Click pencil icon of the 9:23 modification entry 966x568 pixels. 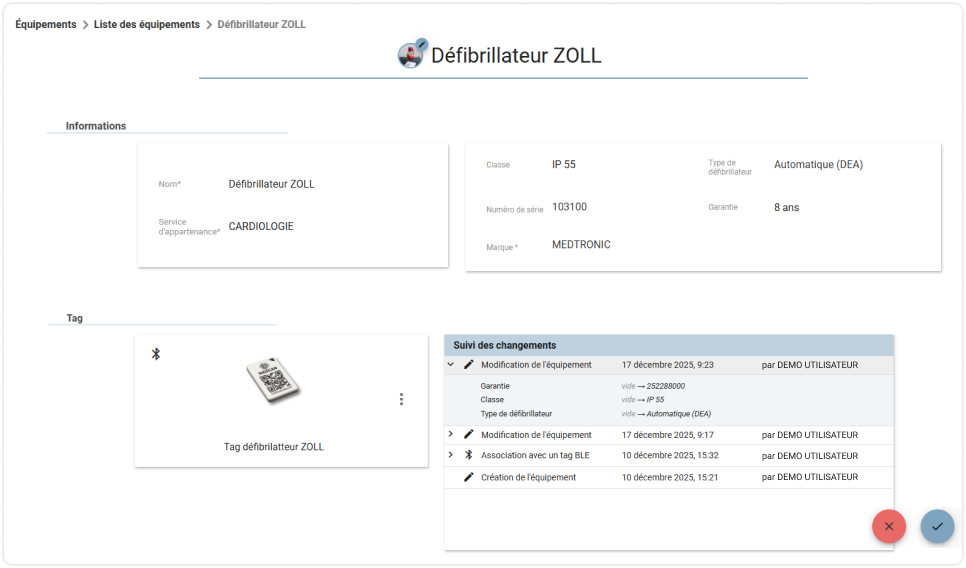click(x=469, y=365)
